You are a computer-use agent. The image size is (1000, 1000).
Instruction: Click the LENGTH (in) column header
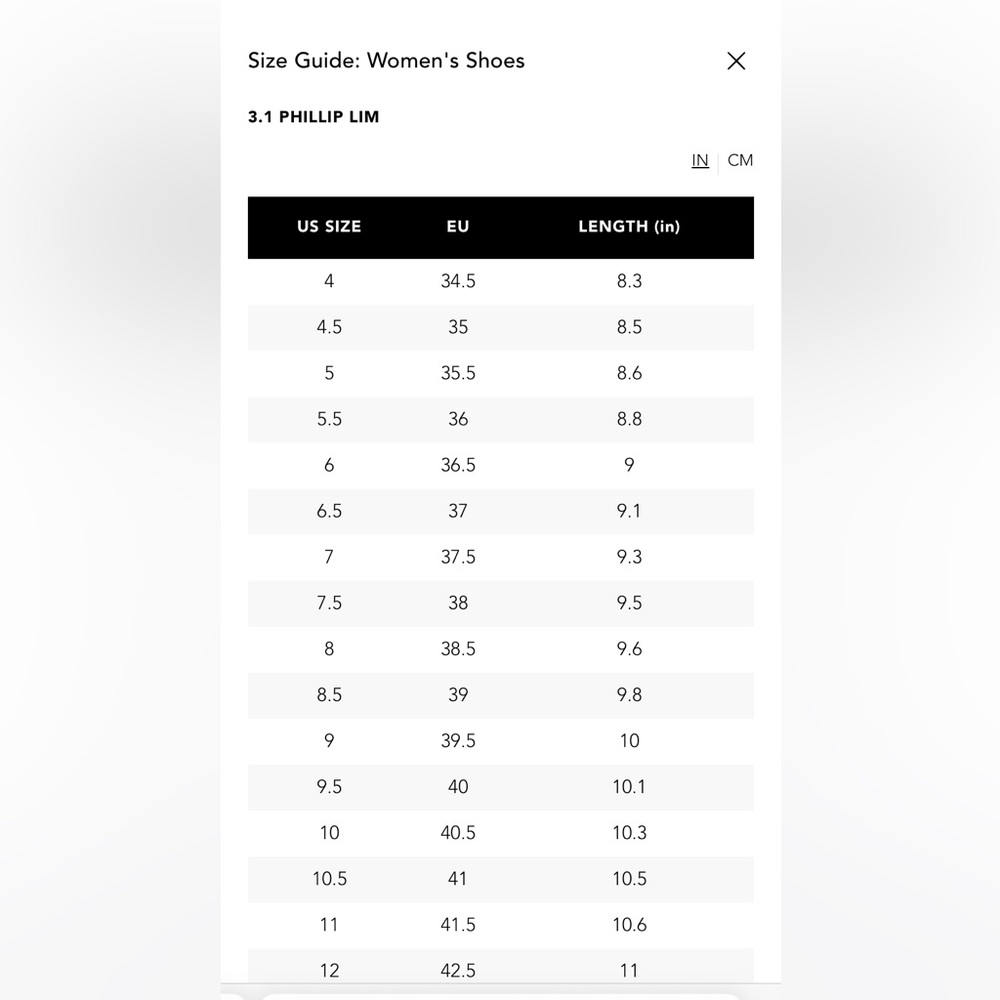[x=629, y=226]
